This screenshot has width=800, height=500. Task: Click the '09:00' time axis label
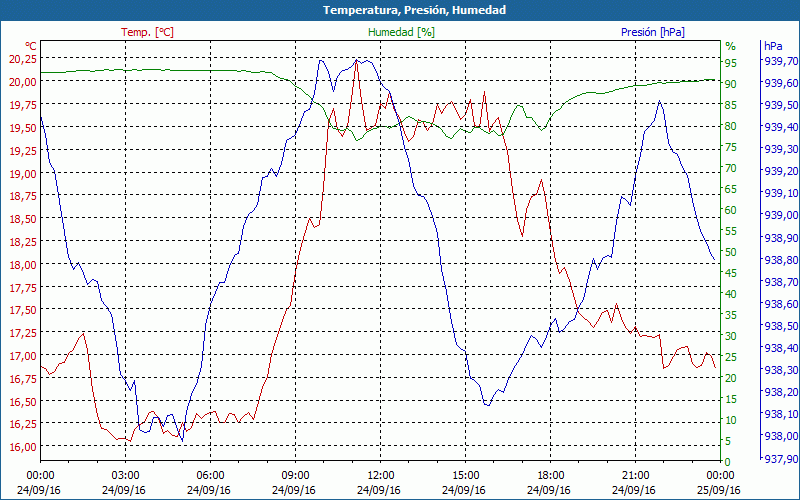coord(295,476)
